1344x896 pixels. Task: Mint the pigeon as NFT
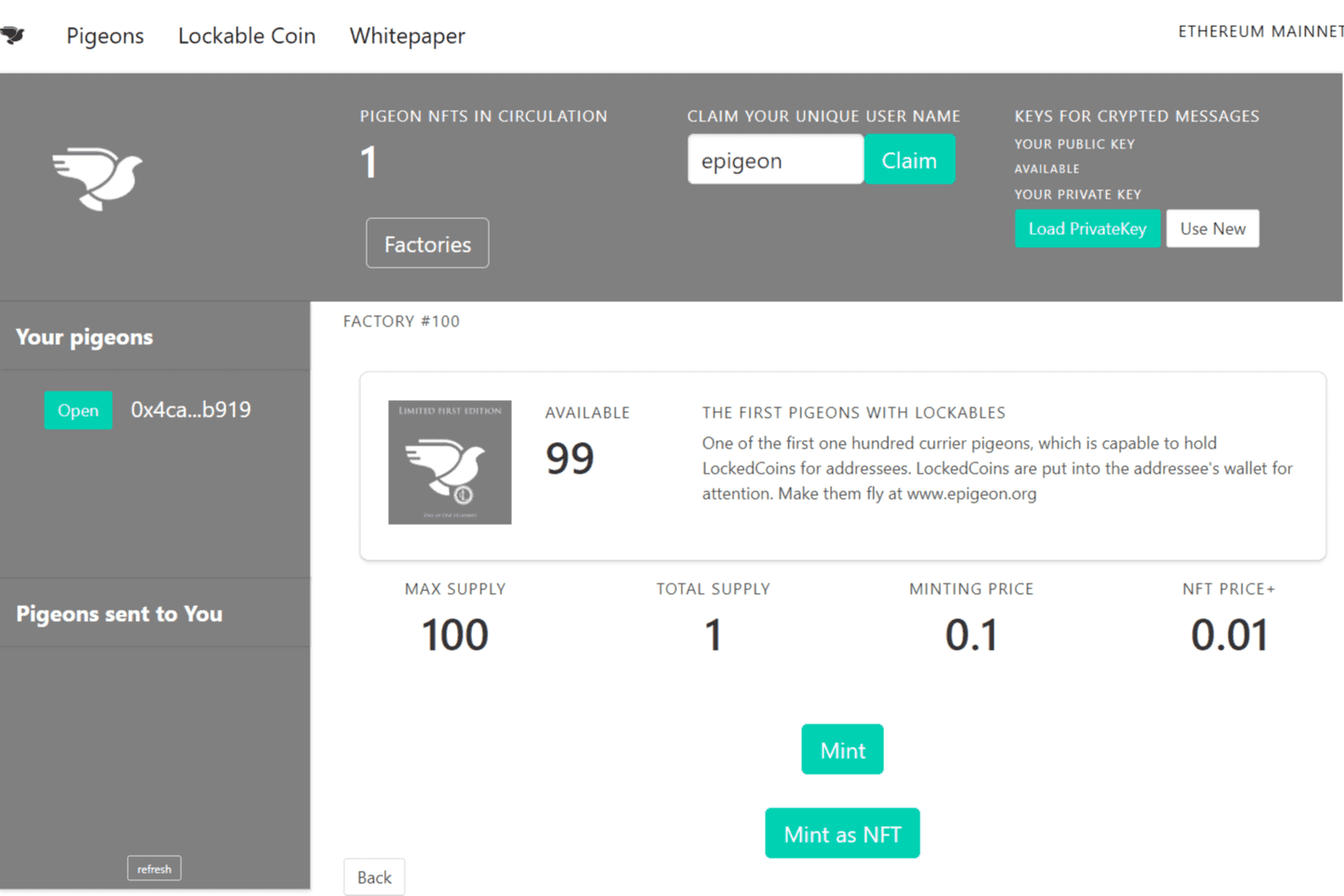pos(841,833)
